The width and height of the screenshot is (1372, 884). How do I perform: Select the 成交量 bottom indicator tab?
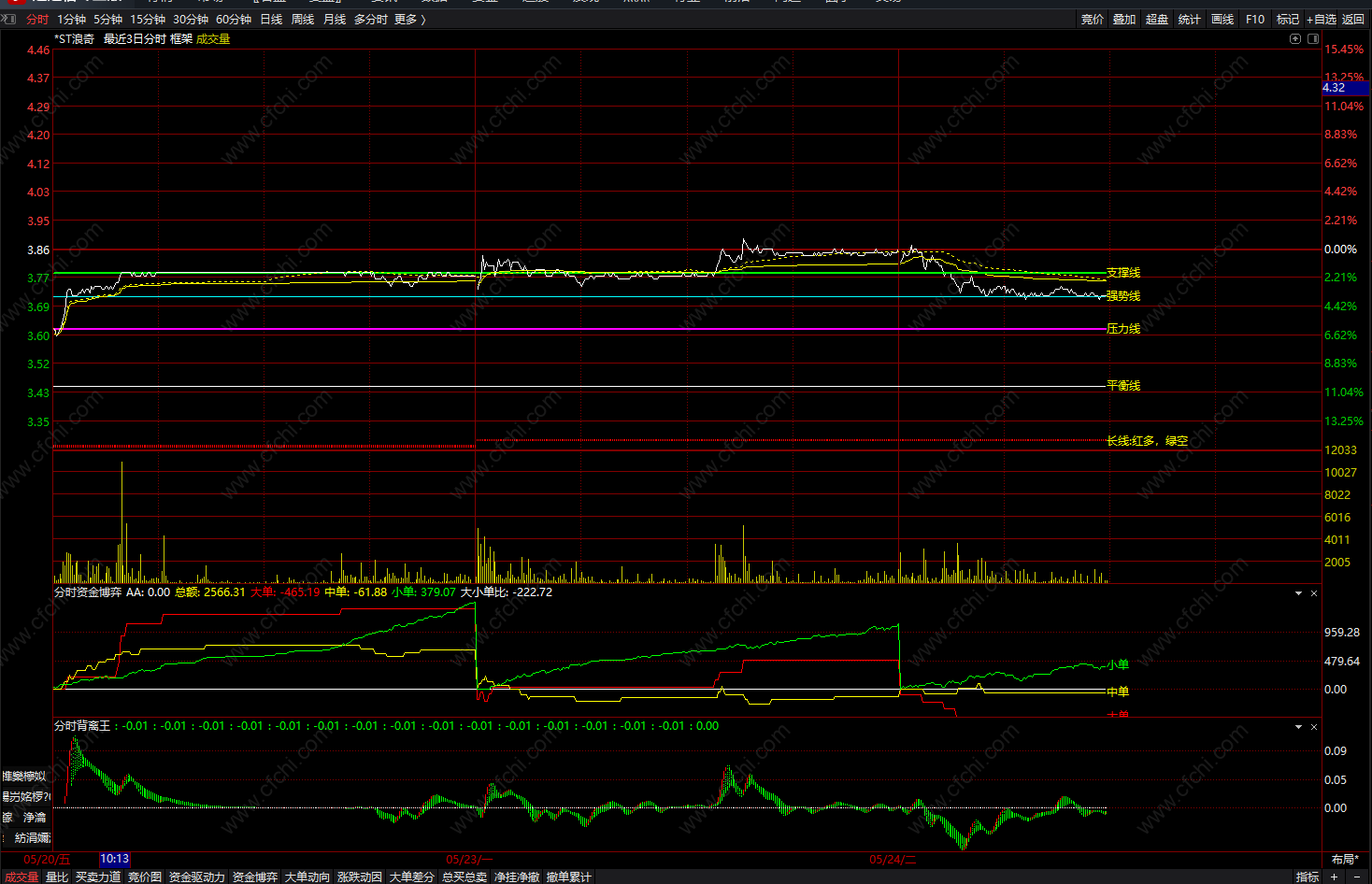point(21,877)
